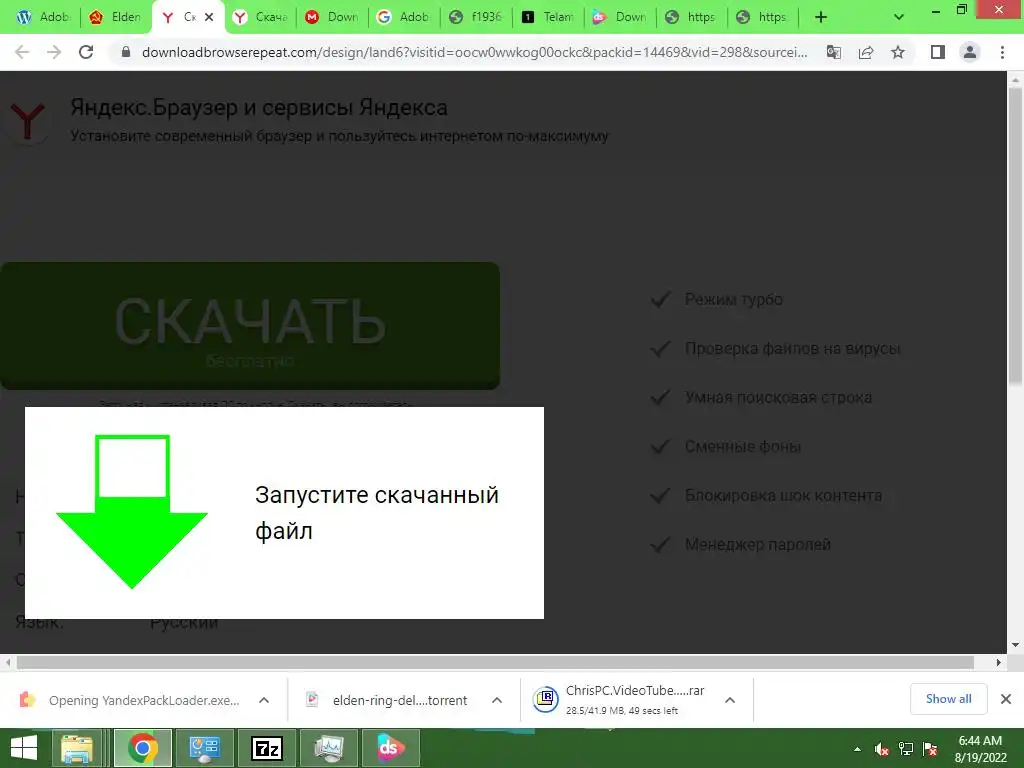Open ds app in taskbar
Viewport: 1024px width, 768px height.
[391, 748]
